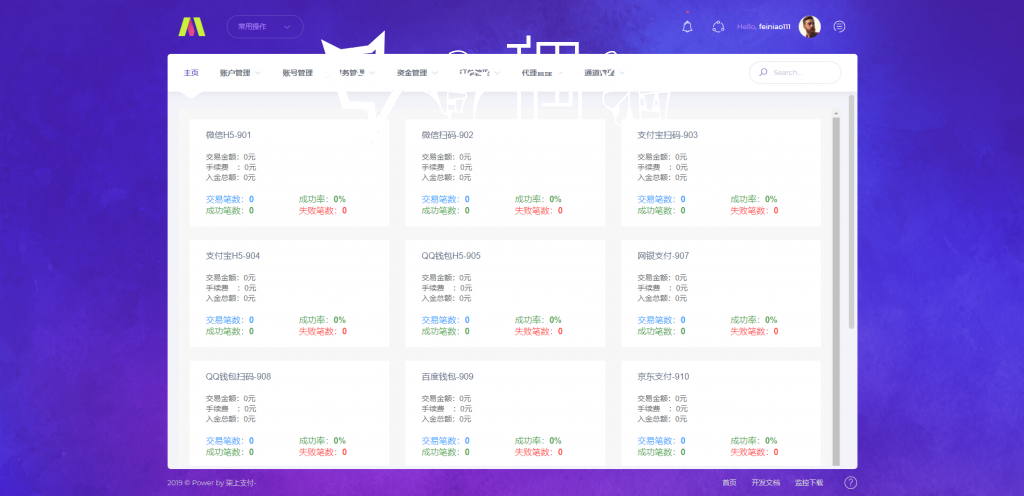The image size is (1024, 496).
Task: Click the 2019 © Power by footer text
Action: 212,483
